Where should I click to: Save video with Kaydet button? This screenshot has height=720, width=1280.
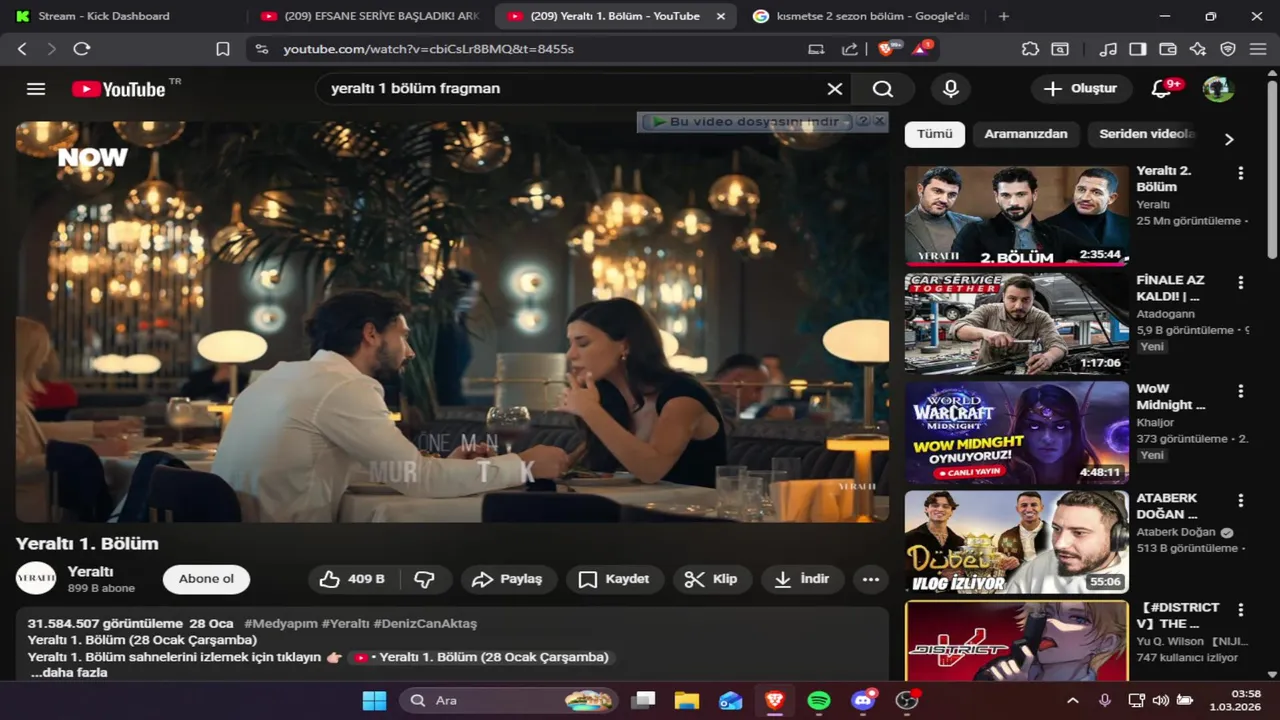tap(614, 579)
